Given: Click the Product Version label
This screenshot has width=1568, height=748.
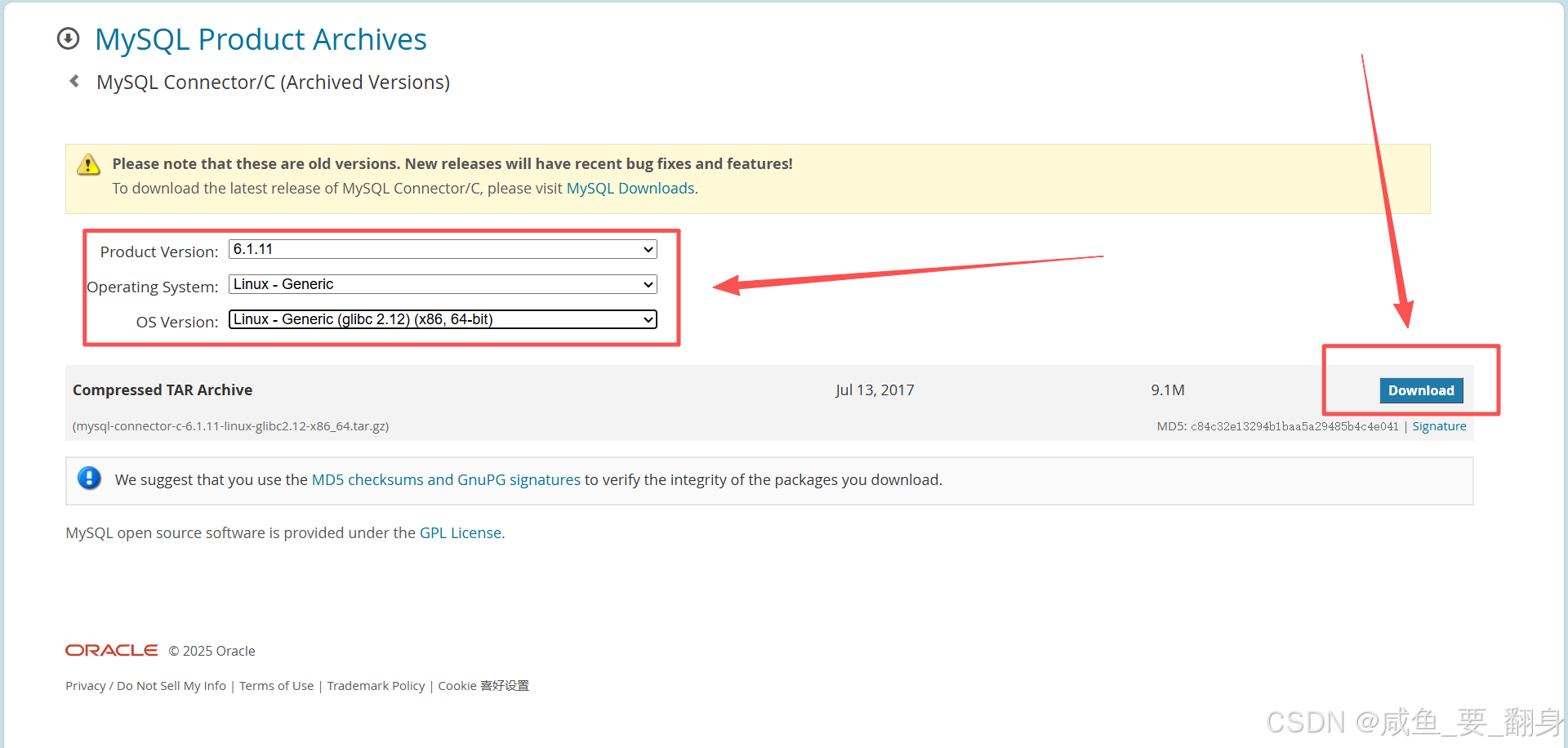Looking at the screenshot, I should coord(159,252).
